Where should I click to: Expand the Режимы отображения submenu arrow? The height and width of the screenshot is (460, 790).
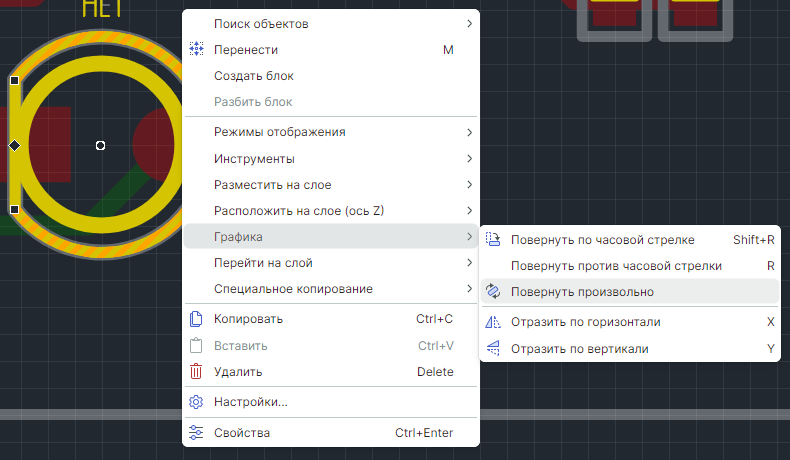[469, 132]
